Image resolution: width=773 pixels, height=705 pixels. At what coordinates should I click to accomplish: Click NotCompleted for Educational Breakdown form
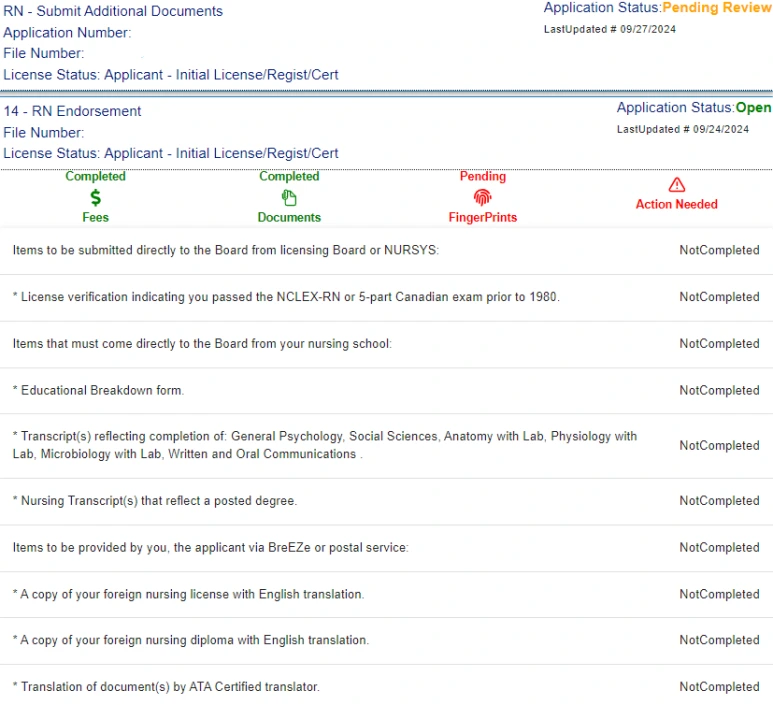[x=719, y=391]
